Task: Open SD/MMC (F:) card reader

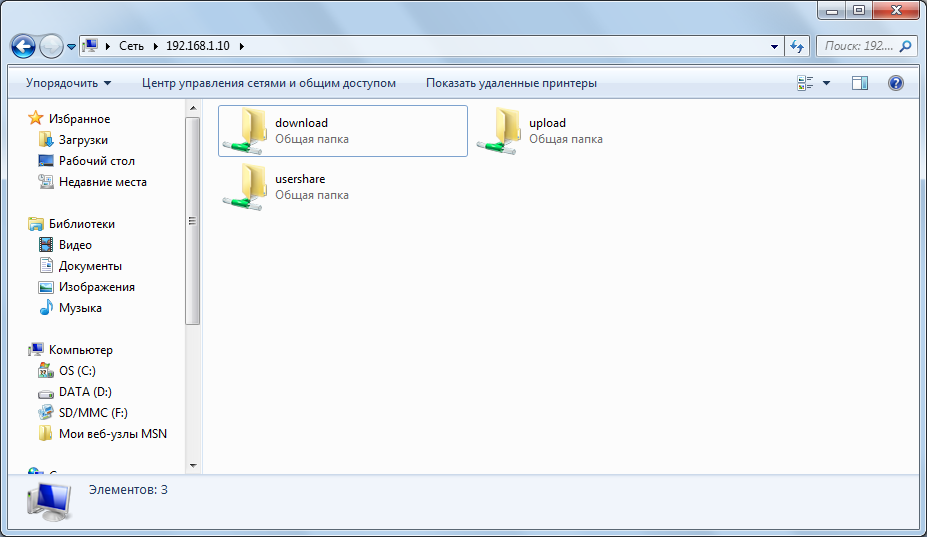Action: tap(93, 413)
